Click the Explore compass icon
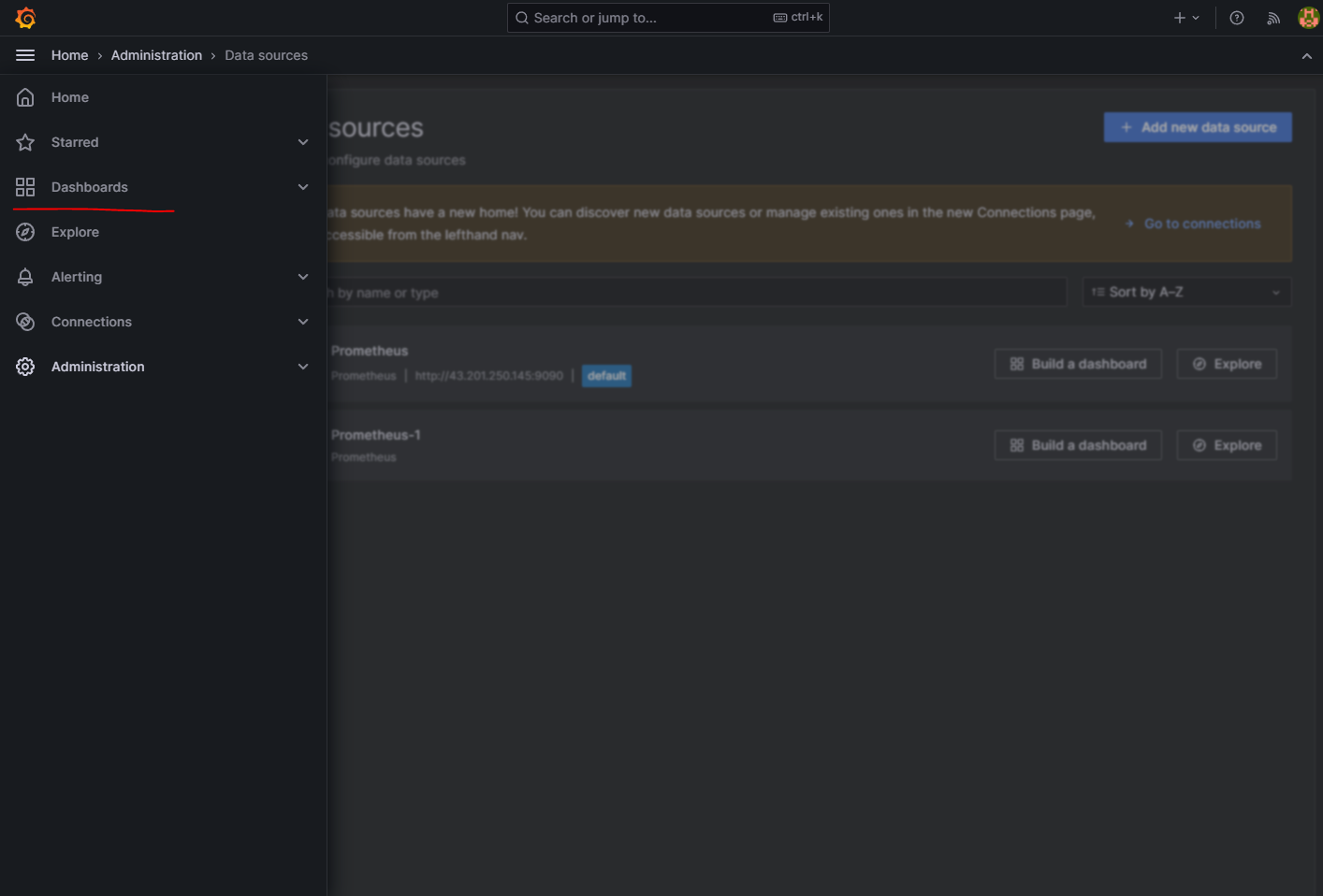 click(x=25, y=232)
